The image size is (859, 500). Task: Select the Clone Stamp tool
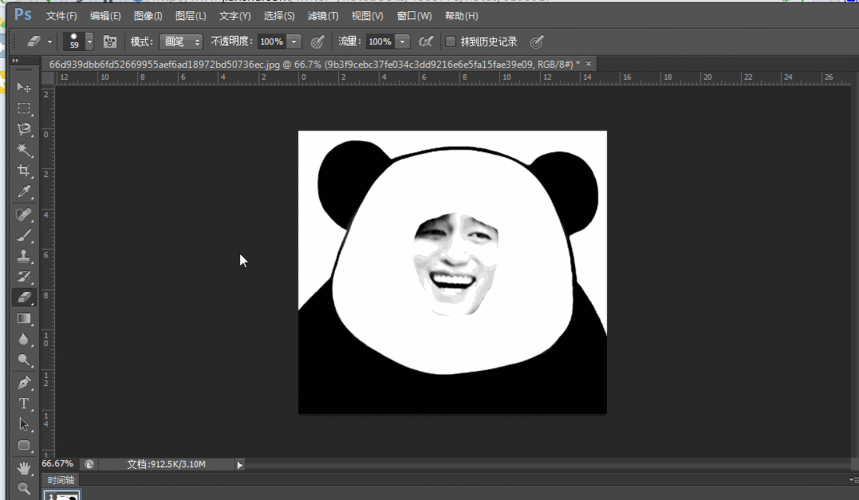tap(24, 256)
